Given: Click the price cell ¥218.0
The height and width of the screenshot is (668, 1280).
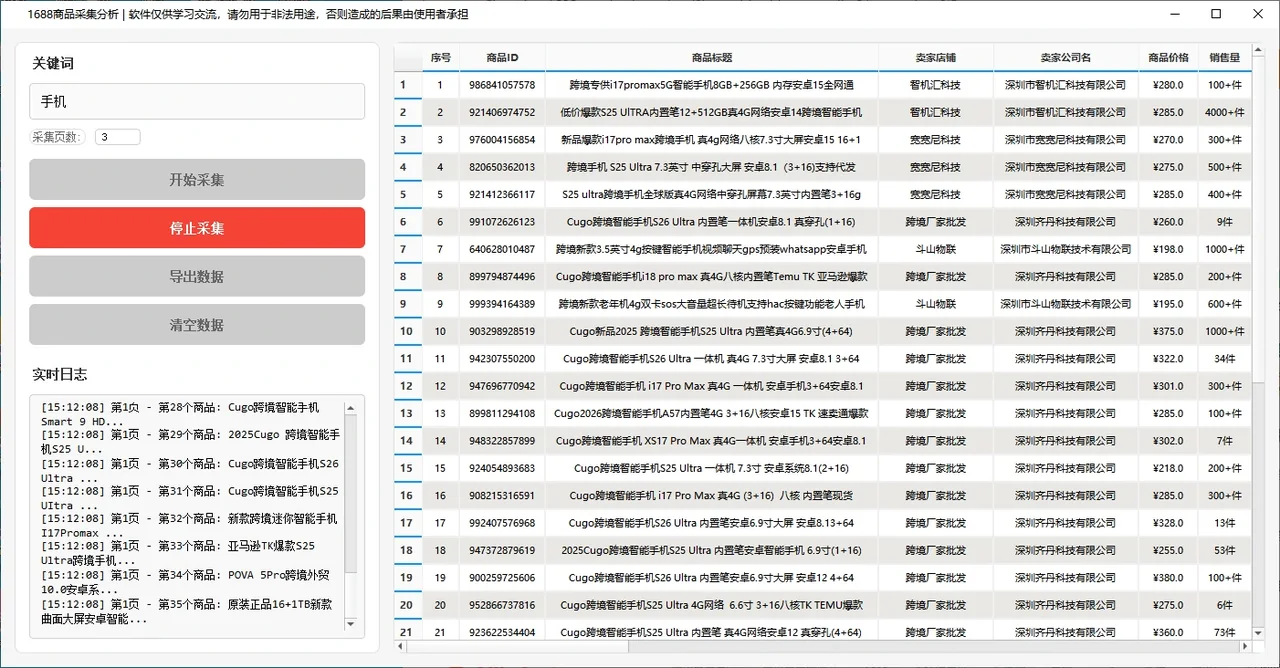Looking at the screenshot, I should click(1168, 468).
